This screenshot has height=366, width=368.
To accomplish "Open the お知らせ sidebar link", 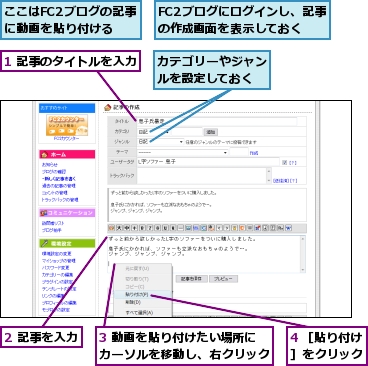I will [x=50, y=165].
